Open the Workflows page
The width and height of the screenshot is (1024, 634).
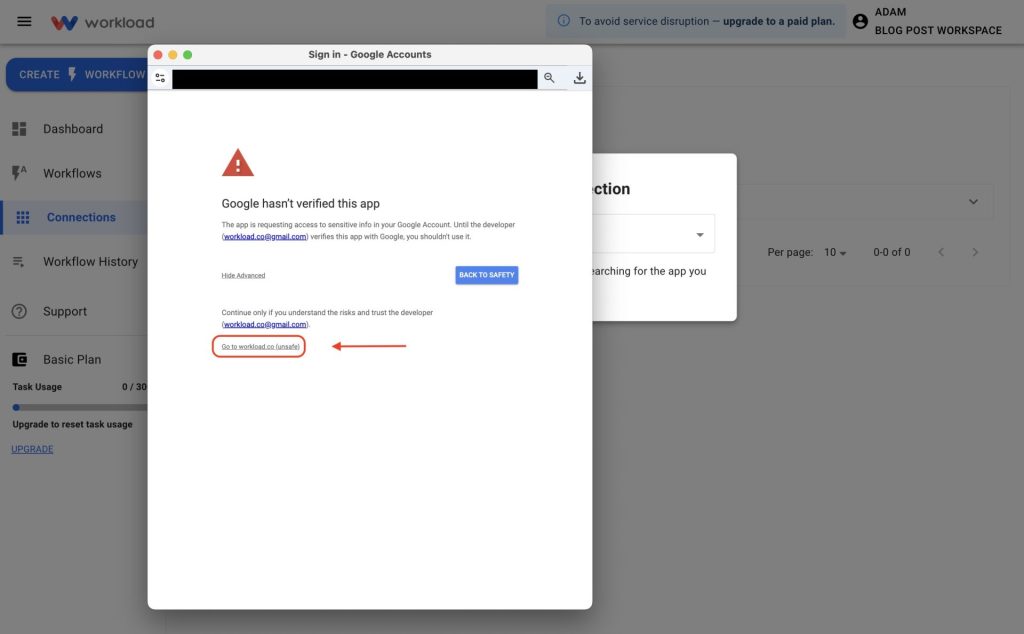pos(73,173)
